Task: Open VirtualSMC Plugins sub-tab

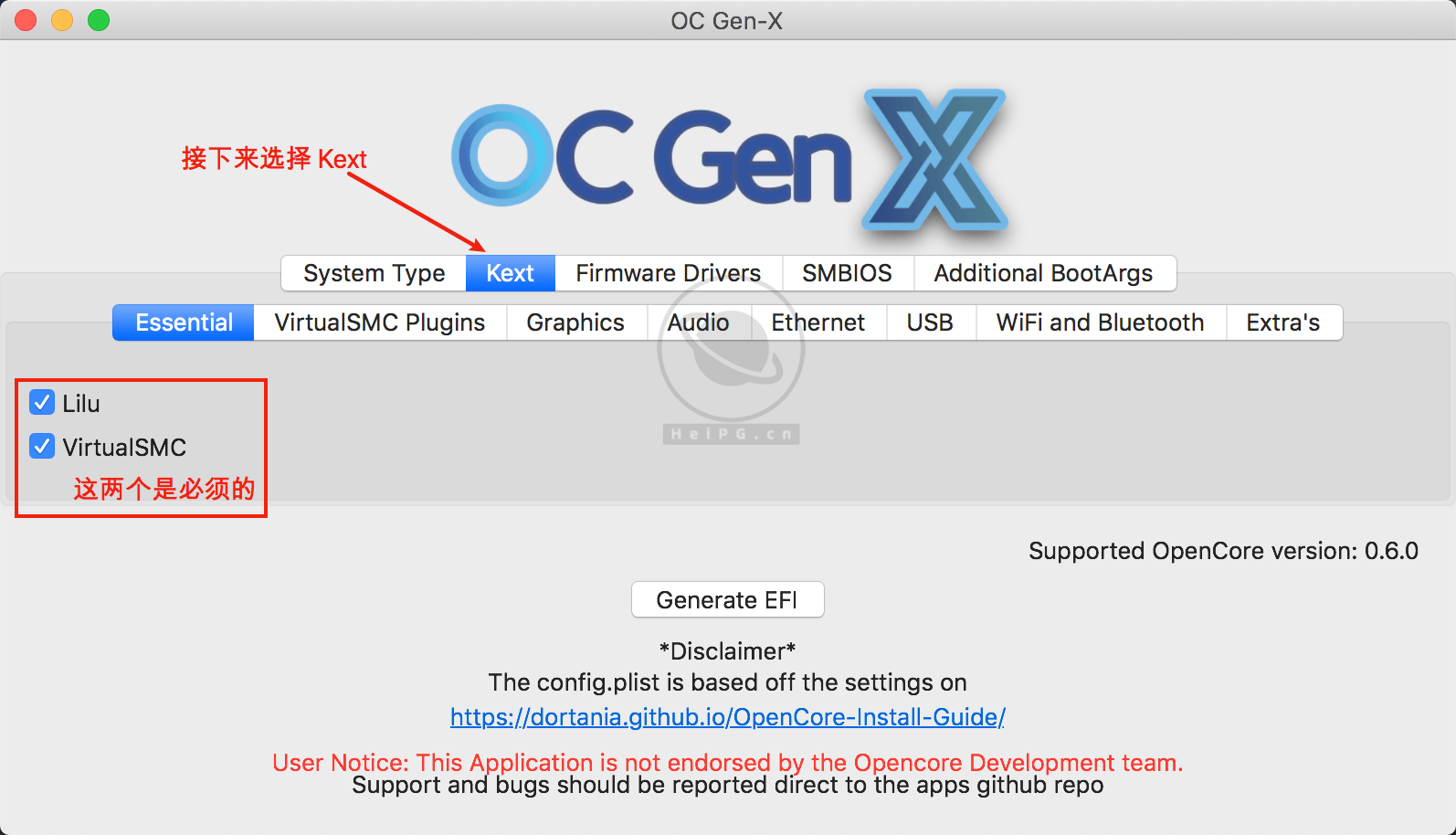Action: [x=380, y=322]
